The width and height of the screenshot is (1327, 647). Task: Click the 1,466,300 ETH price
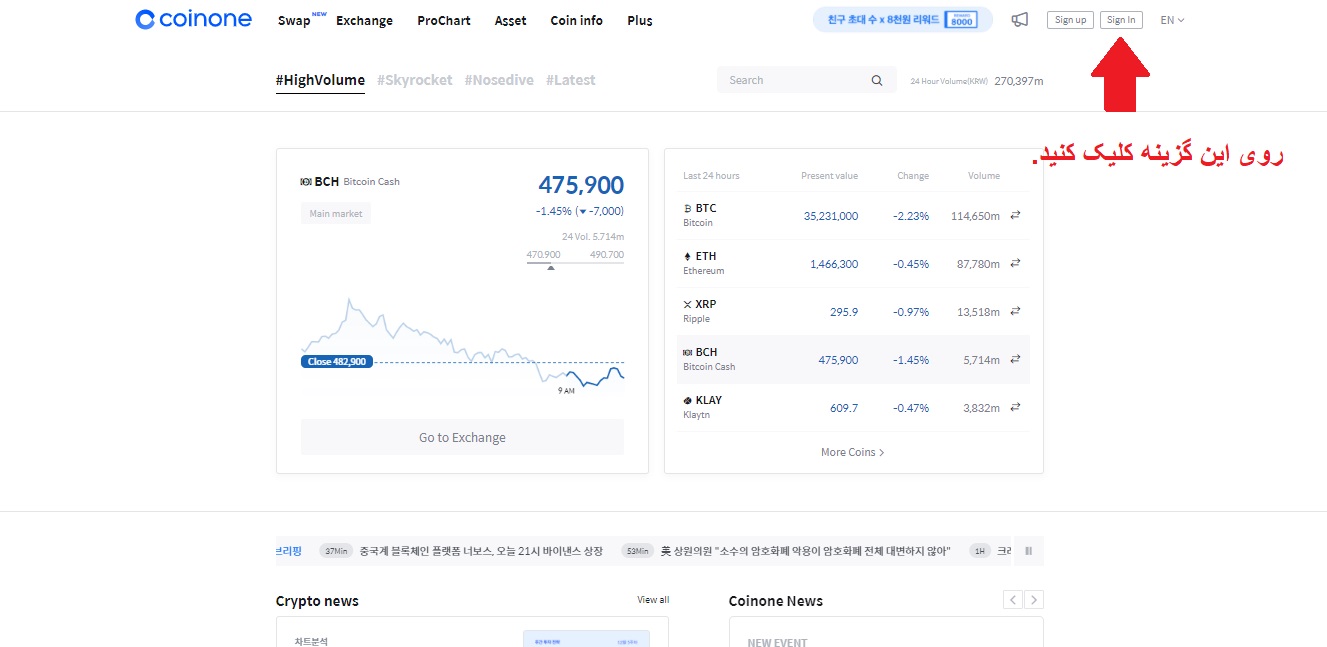coord(834,264)
